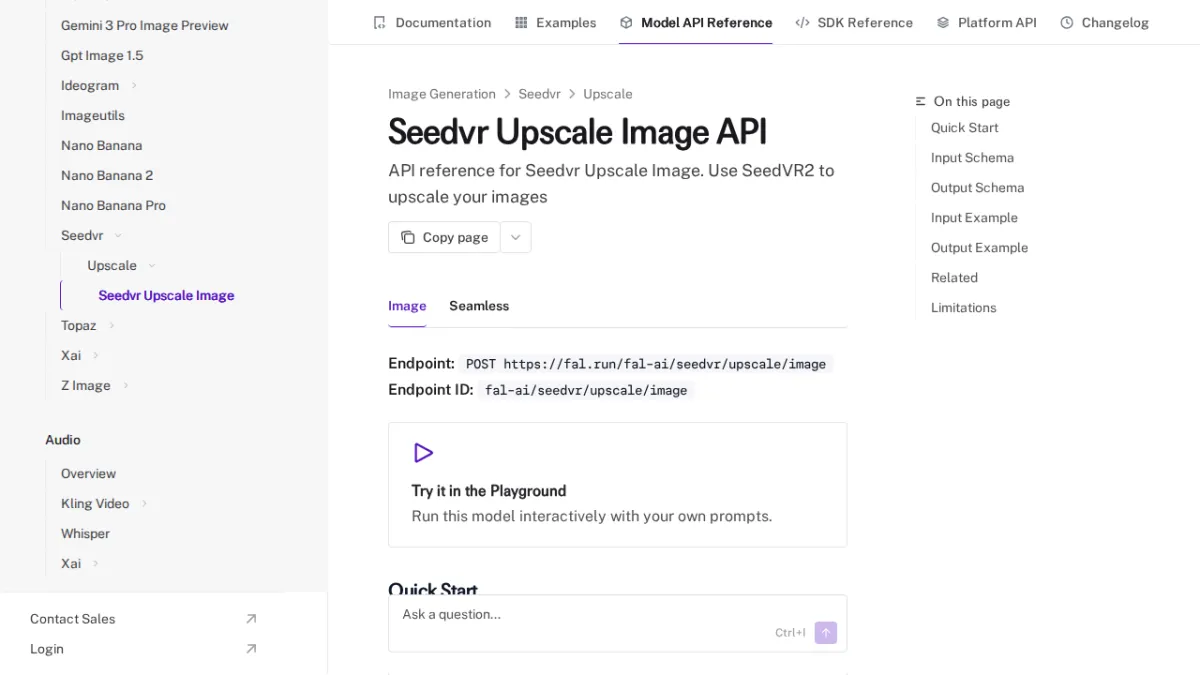Screen dimensions: 1200x675
Task: Expand the Kling Video sidebar group
Action: point(144,504)
